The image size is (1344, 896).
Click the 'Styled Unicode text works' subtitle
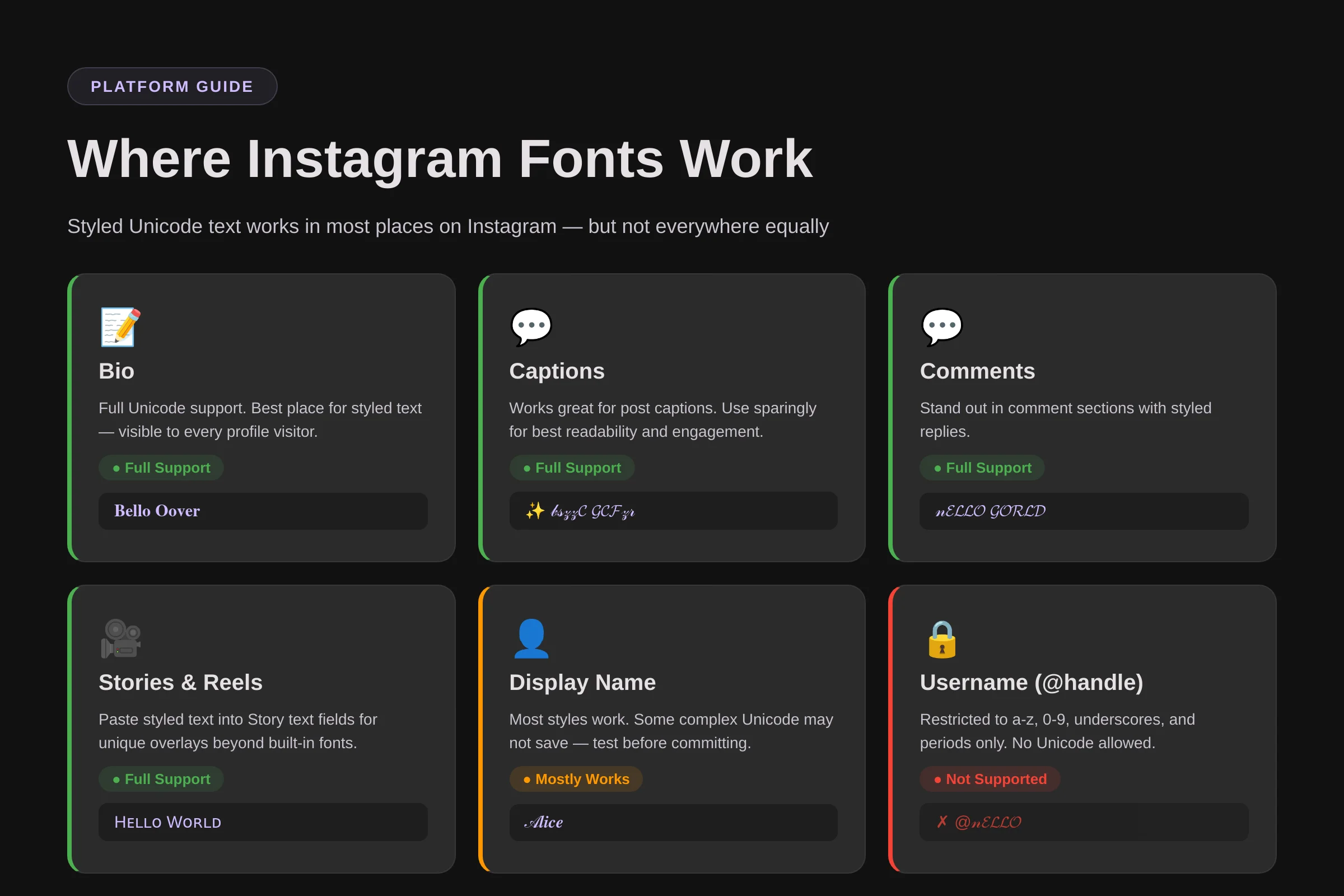coord(448,226)
